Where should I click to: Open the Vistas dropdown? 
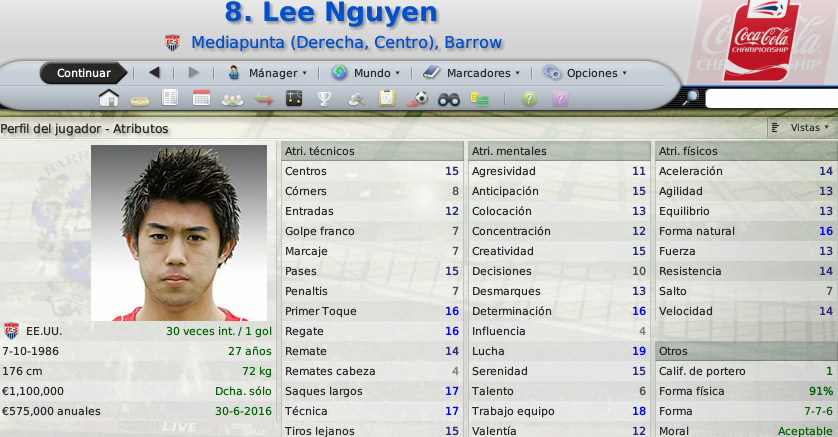coord(801,128)
